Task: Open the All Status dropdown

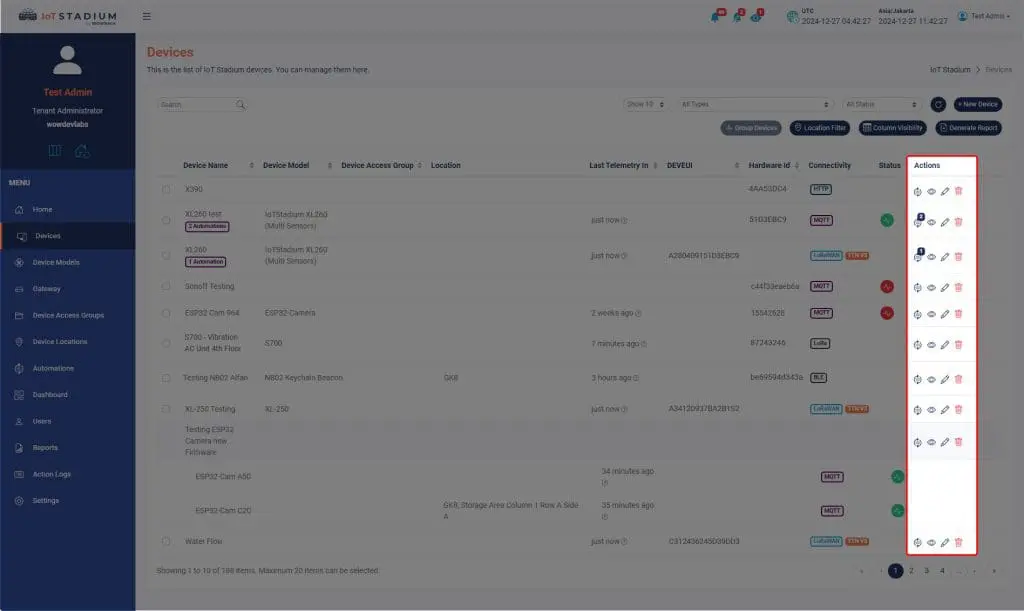Action: coord(881,104)
